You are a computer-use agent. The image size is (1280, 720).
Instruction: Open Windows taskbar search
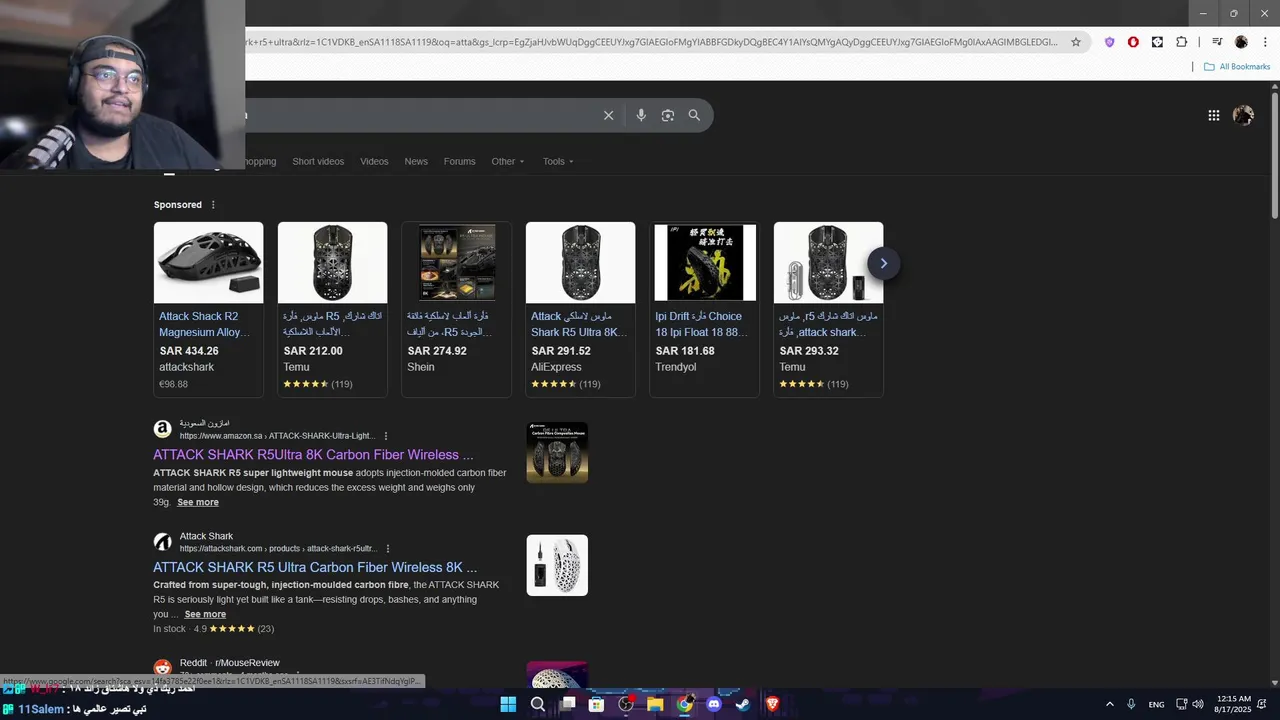click(x=537, y=704)
